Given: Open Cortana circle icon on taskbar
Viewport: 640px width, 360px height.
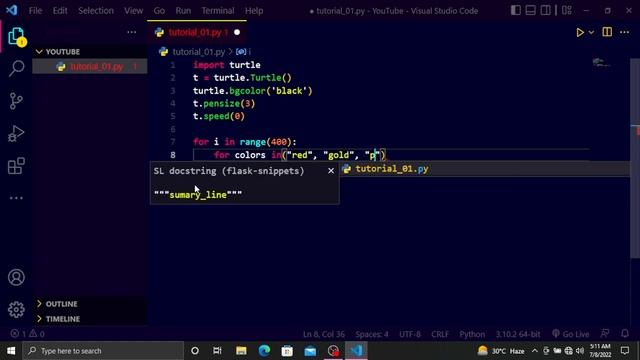Looking at the screenshot, I should coord(195,351).
